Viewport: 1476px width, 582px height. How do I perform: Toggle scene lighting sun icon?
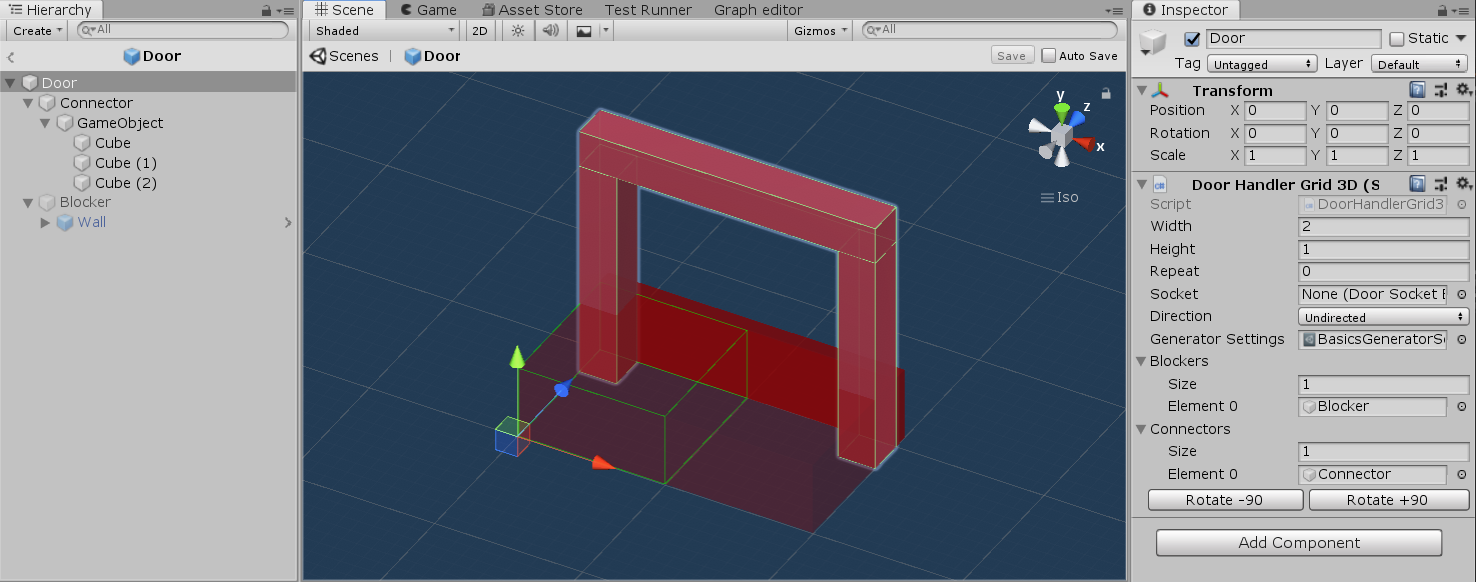[517, 31]
